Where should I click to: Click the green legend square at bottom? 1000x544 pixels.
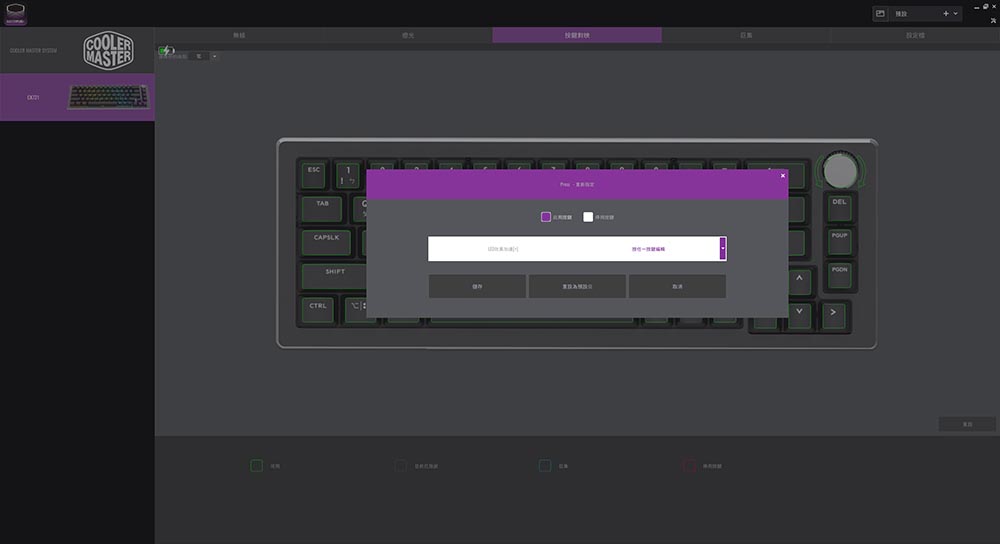256,466
